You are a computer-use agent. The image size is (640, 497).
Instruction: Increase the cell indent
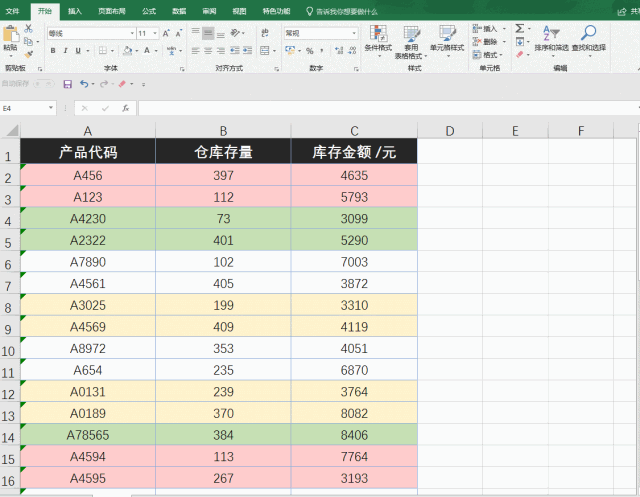tap(247, 51)
